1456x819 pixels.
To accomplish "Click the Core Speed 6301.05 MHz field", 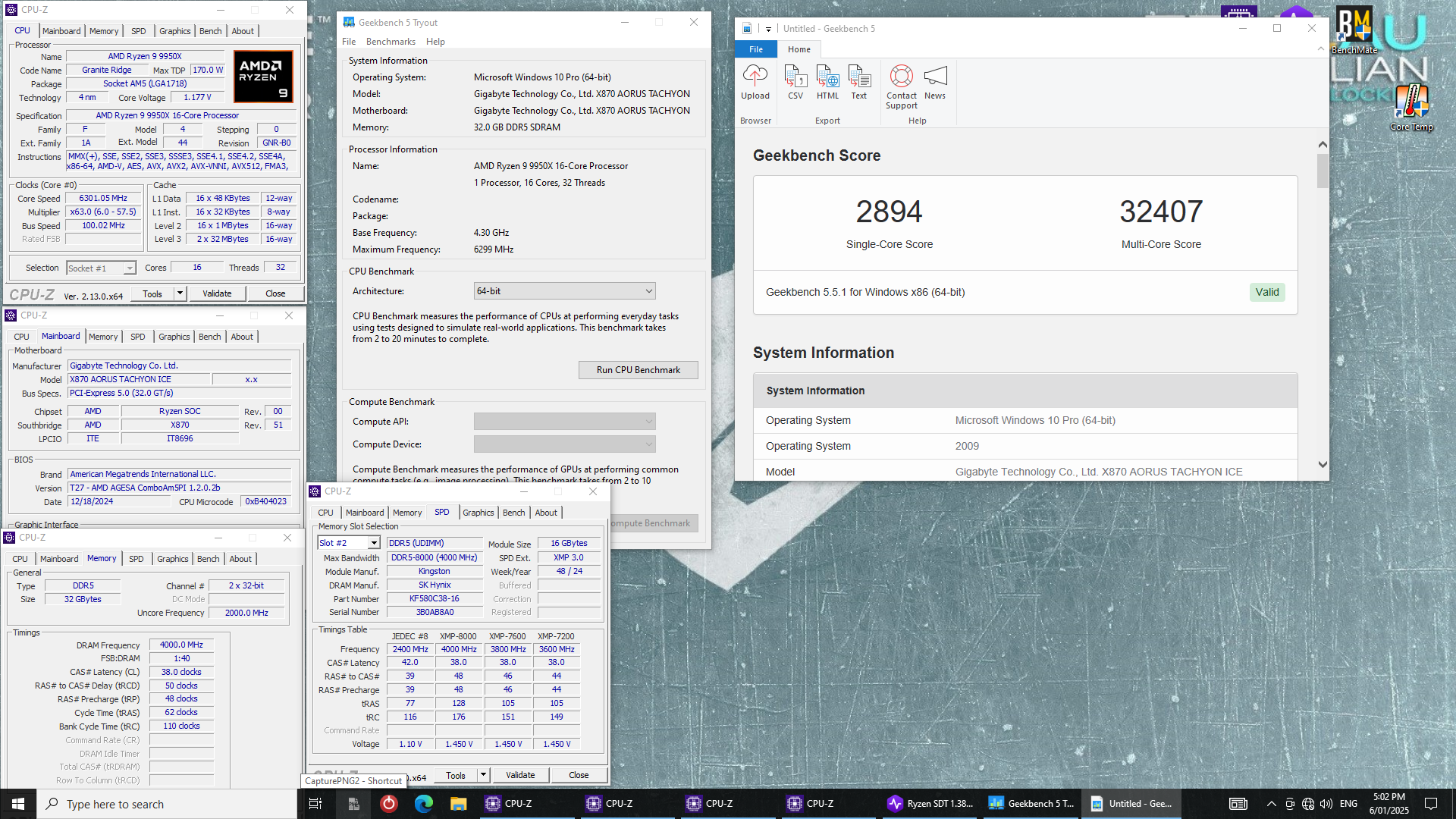I will pyautogui.click(x=104, y=199).
